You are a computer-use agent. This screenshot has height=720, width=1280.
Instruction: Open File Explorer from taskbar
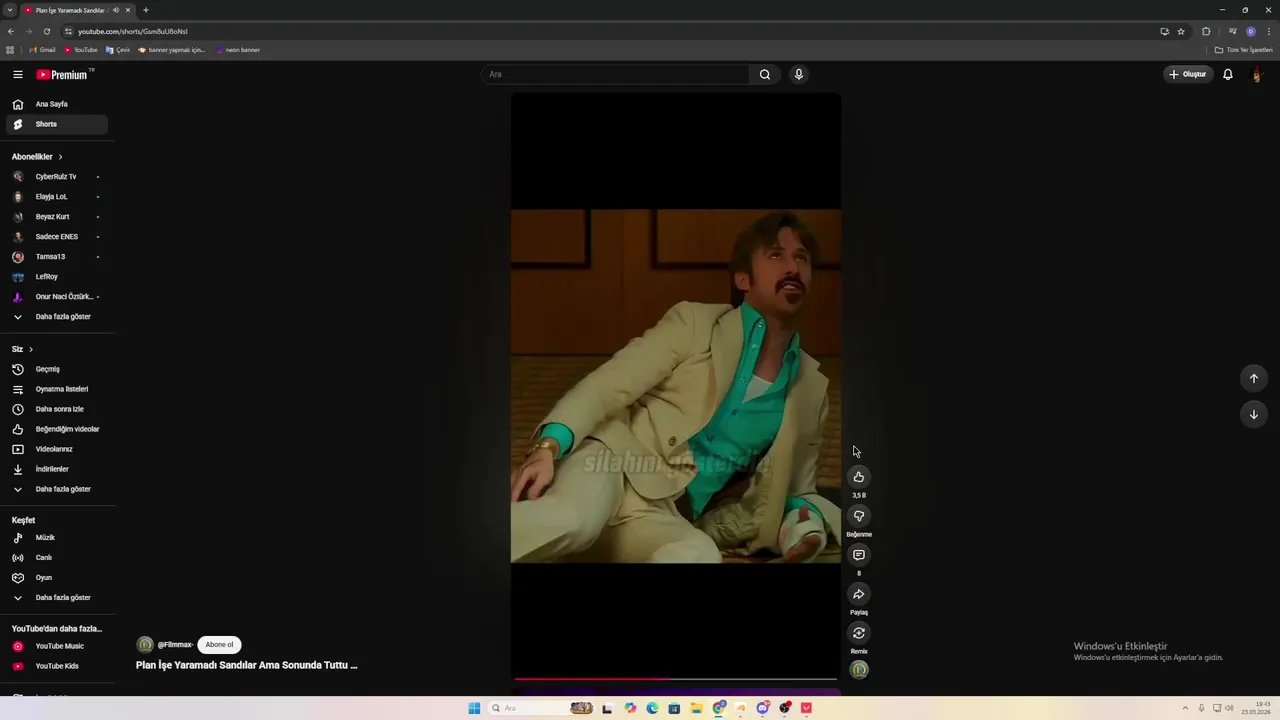coord(696,708)
